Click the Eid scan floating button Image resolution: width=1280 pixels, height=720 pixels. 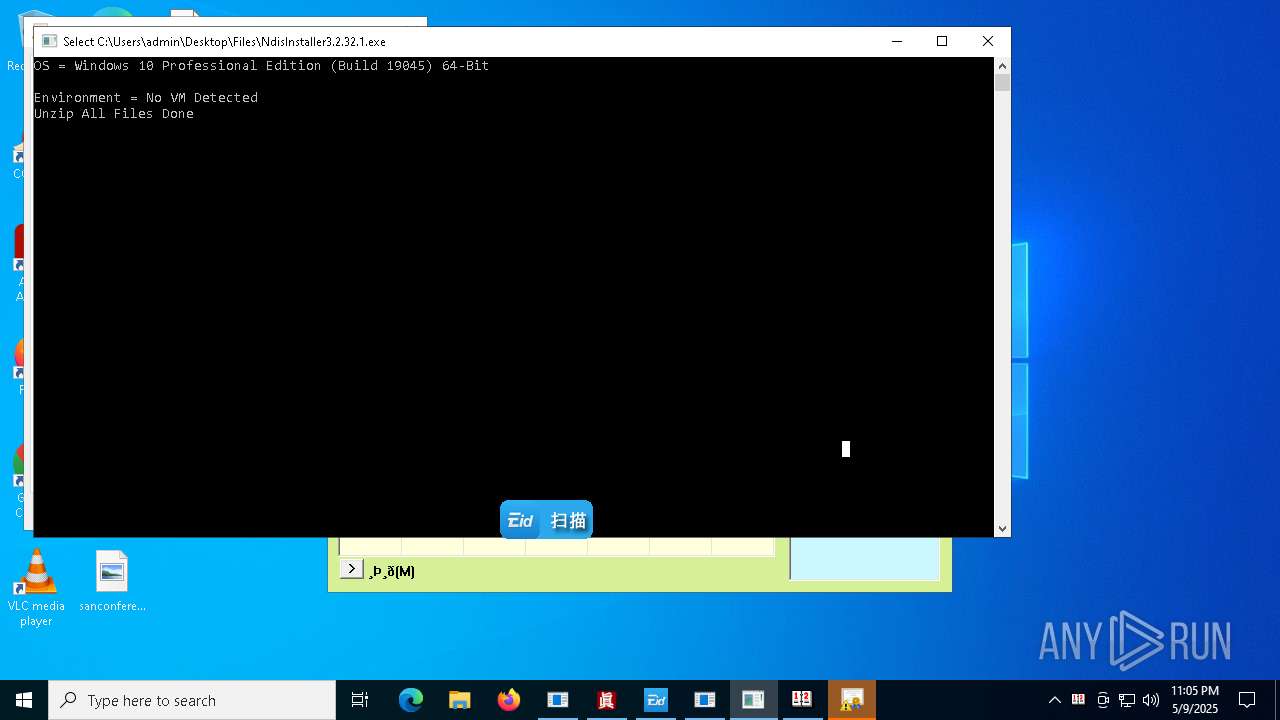546,520
